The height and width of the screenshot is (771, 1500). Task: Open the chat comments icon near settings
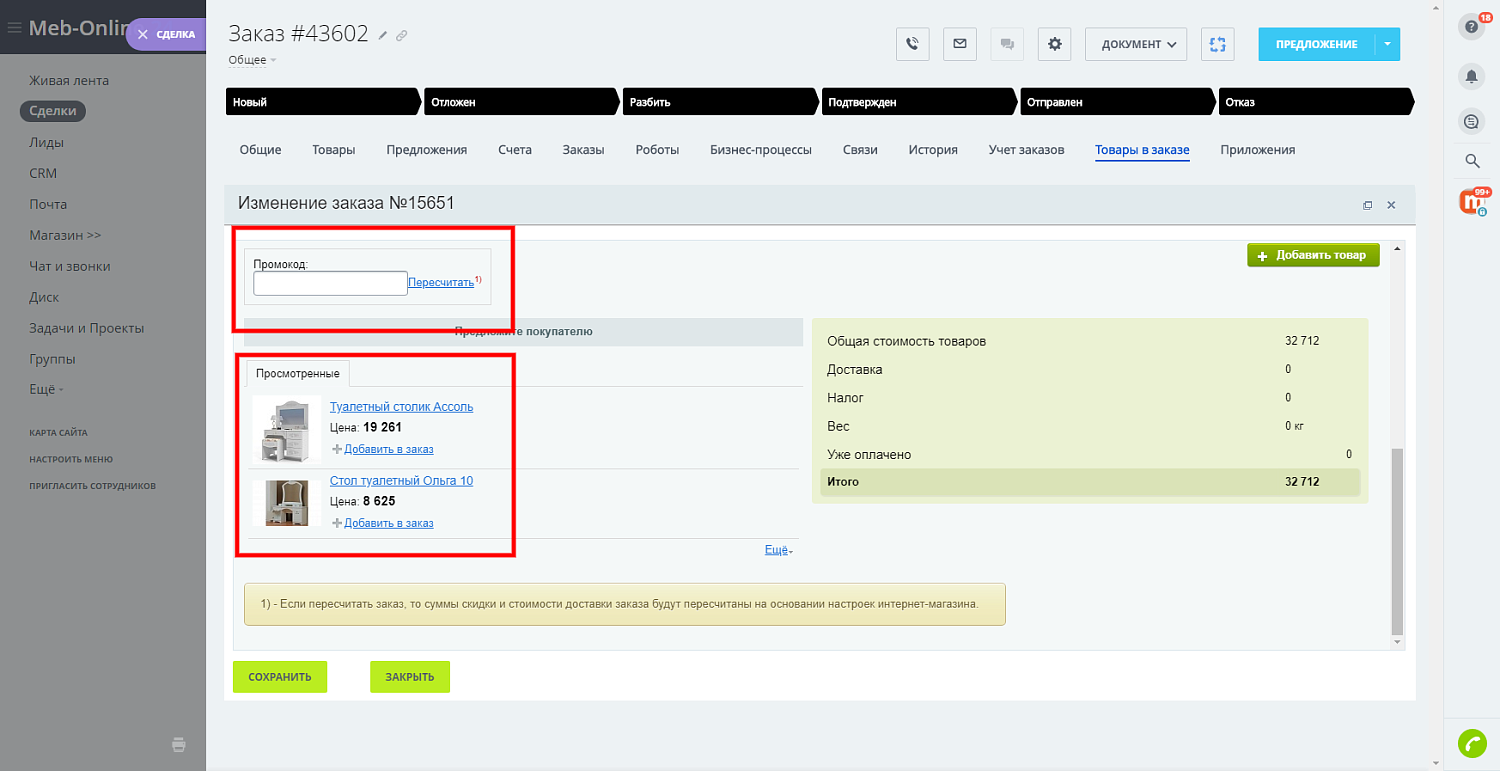[1006, 44]
